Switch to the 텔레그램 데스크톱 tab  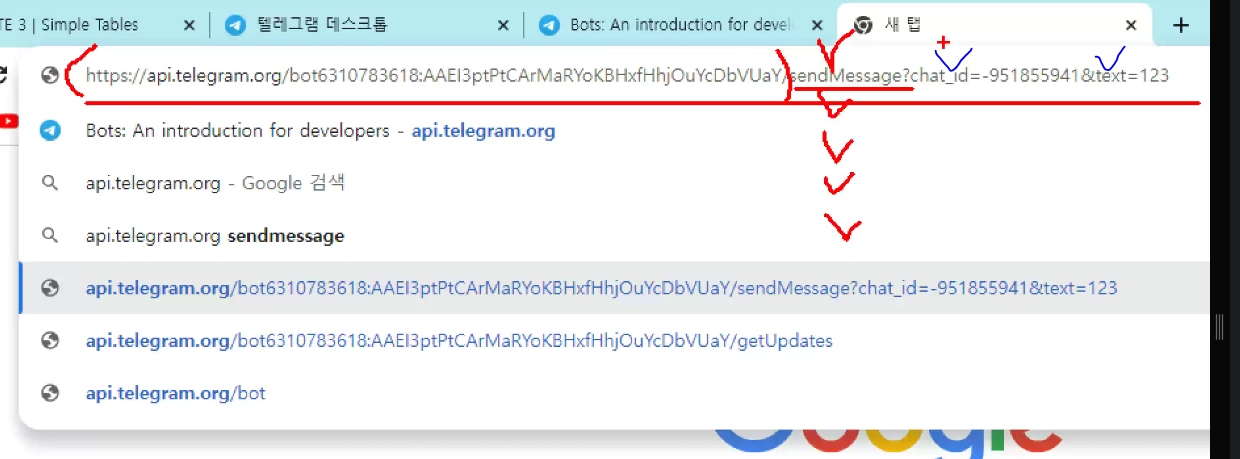tap(367, 25)
